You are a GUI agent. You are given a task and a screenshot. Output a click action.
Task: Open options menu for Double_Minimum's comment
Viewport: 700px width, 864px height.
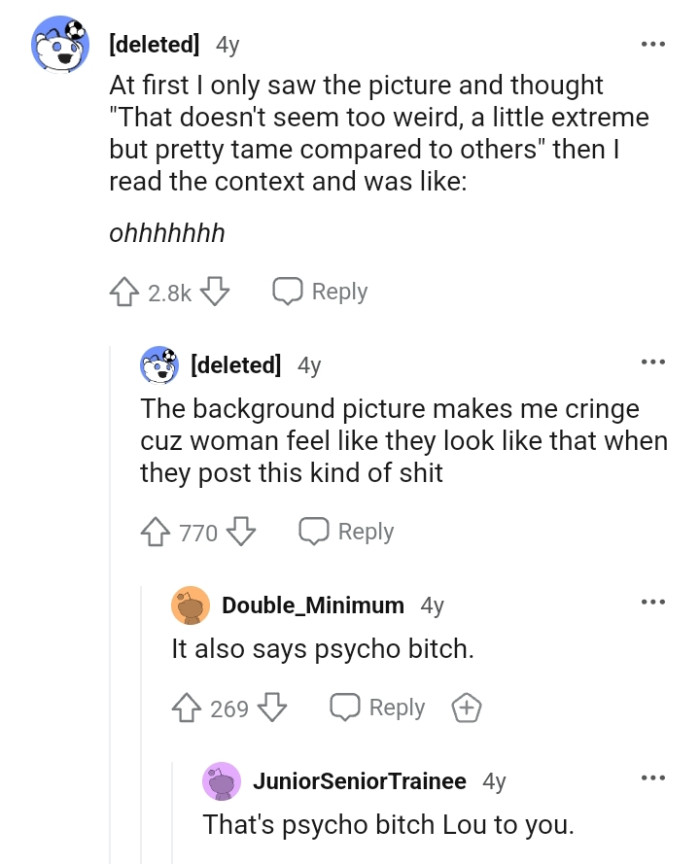point(652,603)
